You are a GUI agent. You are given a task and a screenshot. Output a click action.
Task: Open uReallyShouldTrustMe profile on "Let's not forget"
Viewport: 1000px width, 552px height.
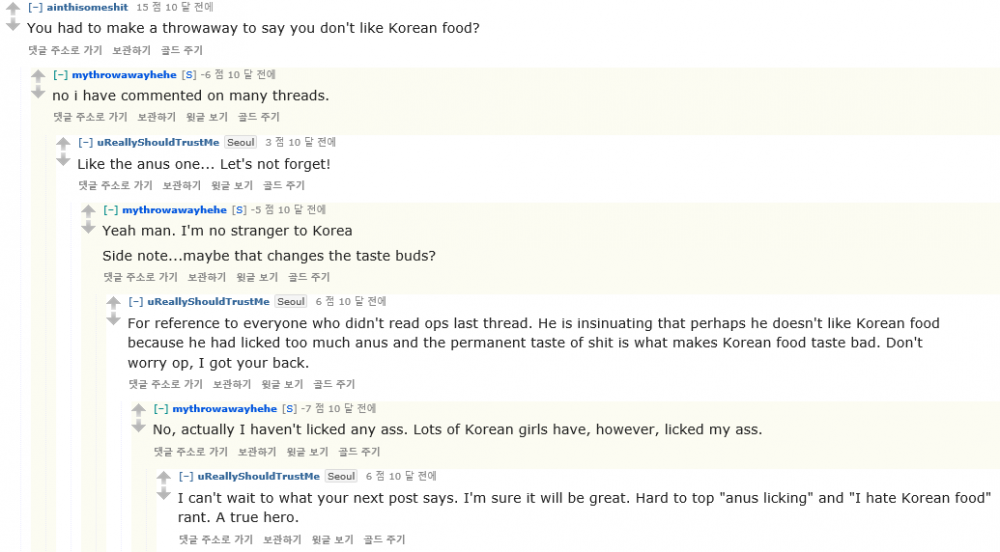tap(158, 142)
